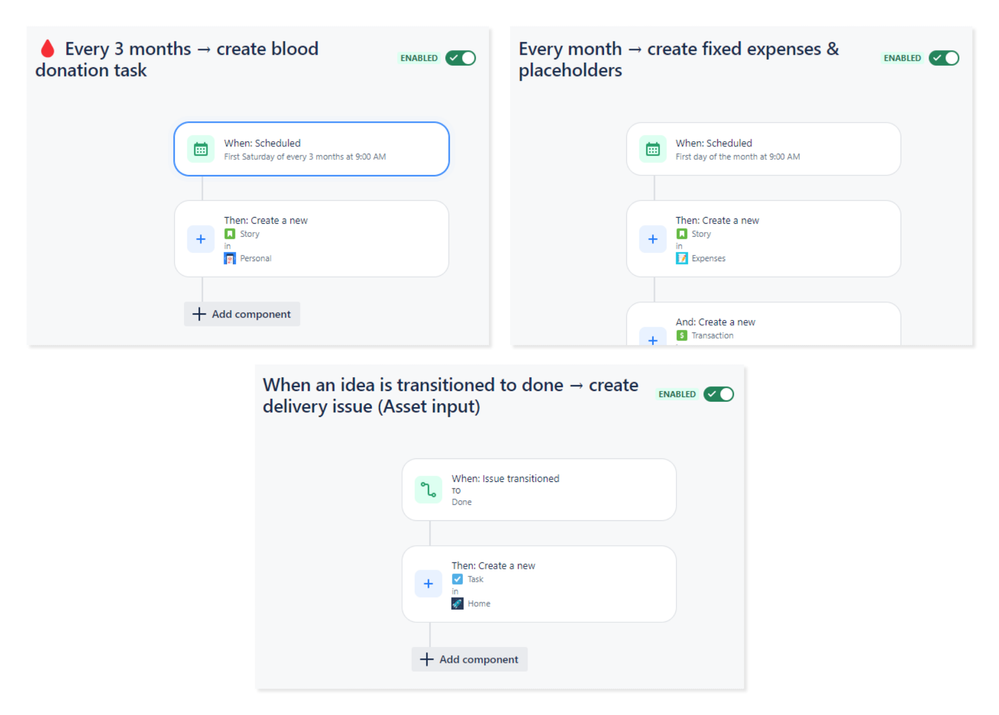Click the blue Task type checkbox icon
Viewport: 999px width, 715px height.
(457, 579)
